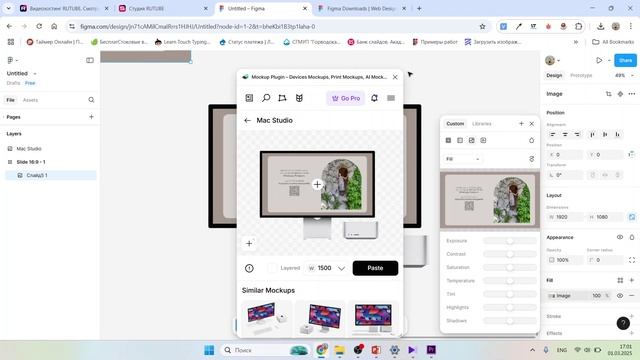Choose gradient fill type in Custom panel
Viewport: 640px width, 360px height.
click(460, 140)
